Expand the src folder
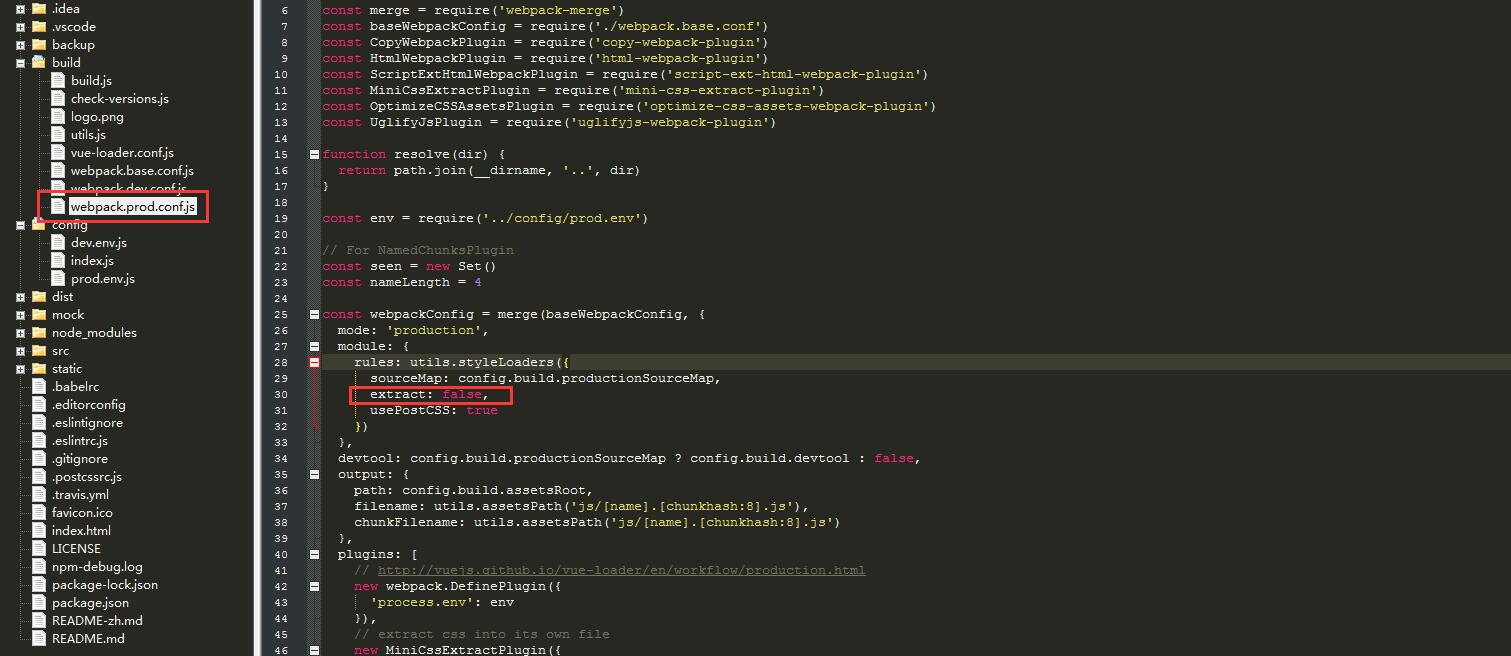 point(20,351)
